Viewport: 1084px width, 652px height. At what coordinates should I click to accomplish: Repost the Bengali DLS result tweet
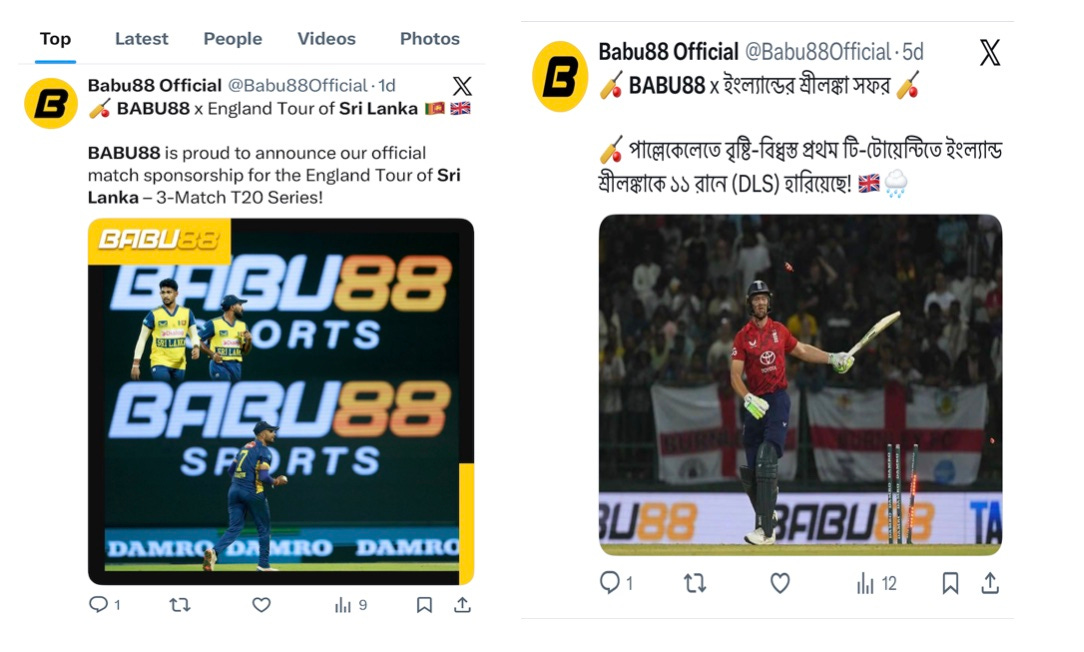(695, 584)
